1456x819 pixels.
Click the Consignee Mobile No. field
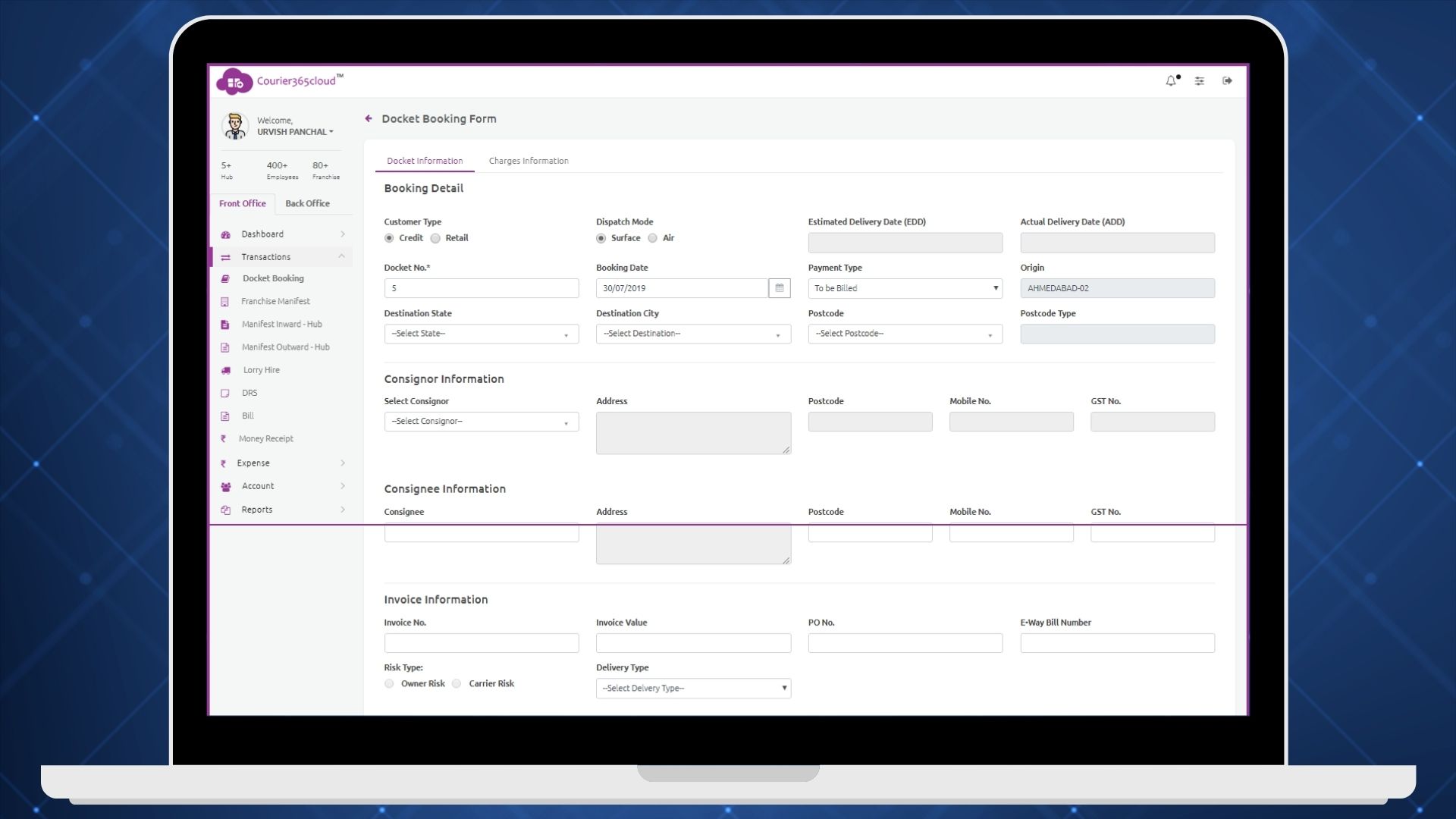click(x=1011, y=532)
